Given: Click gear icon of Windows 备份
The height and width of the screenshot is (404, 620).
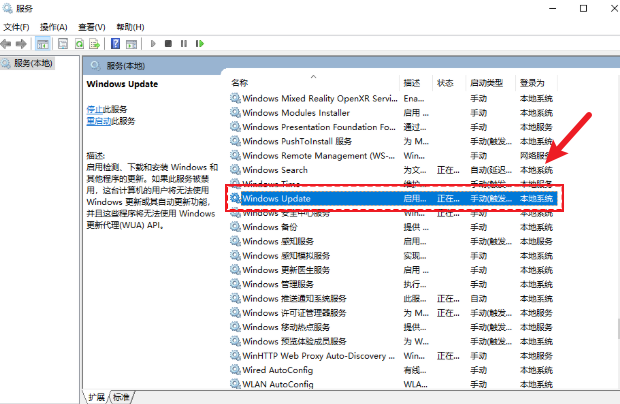Looking at the screenshot, I should [x=235, y=227].
